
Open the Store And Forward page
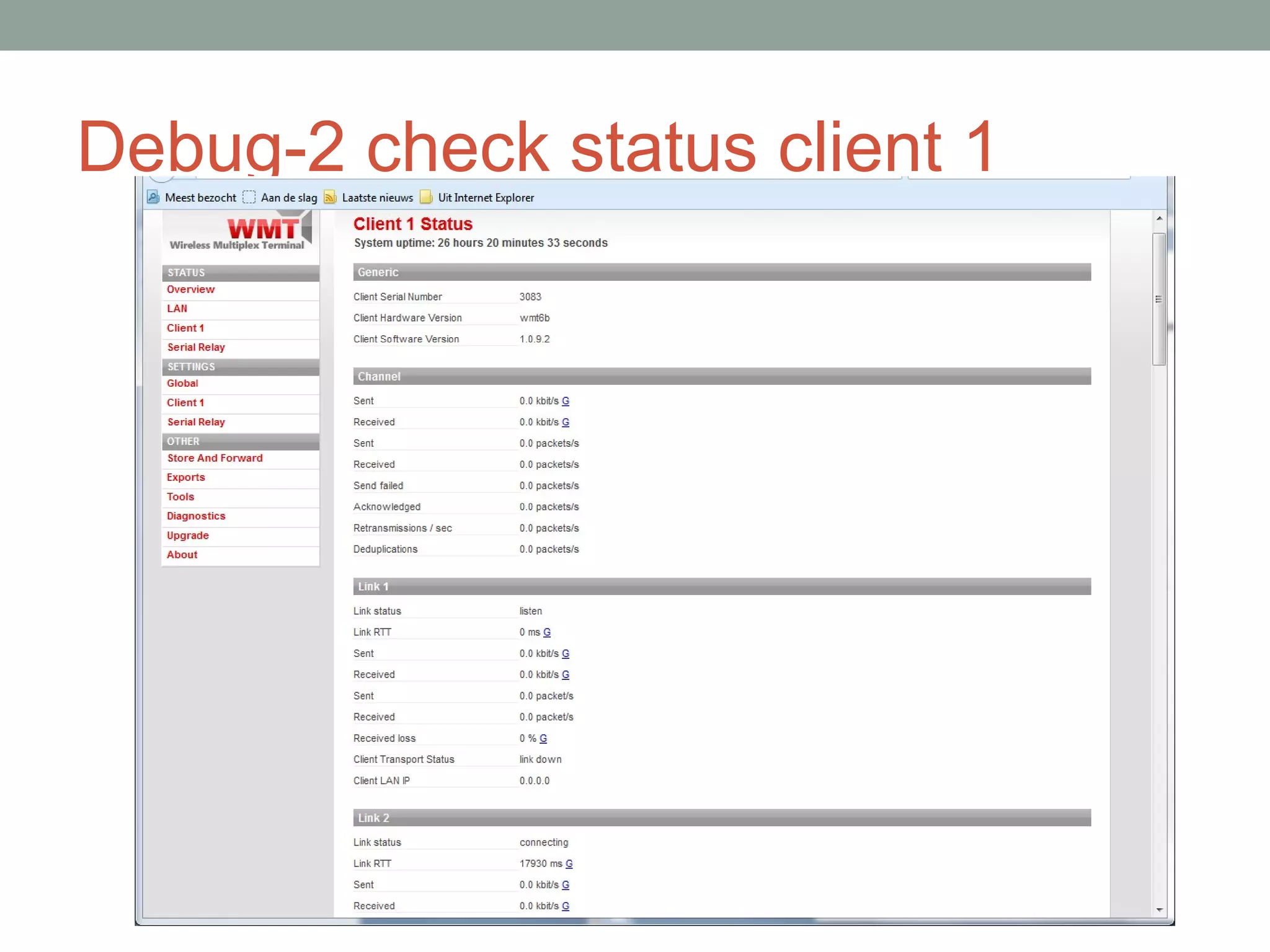[x=215, y=458]
